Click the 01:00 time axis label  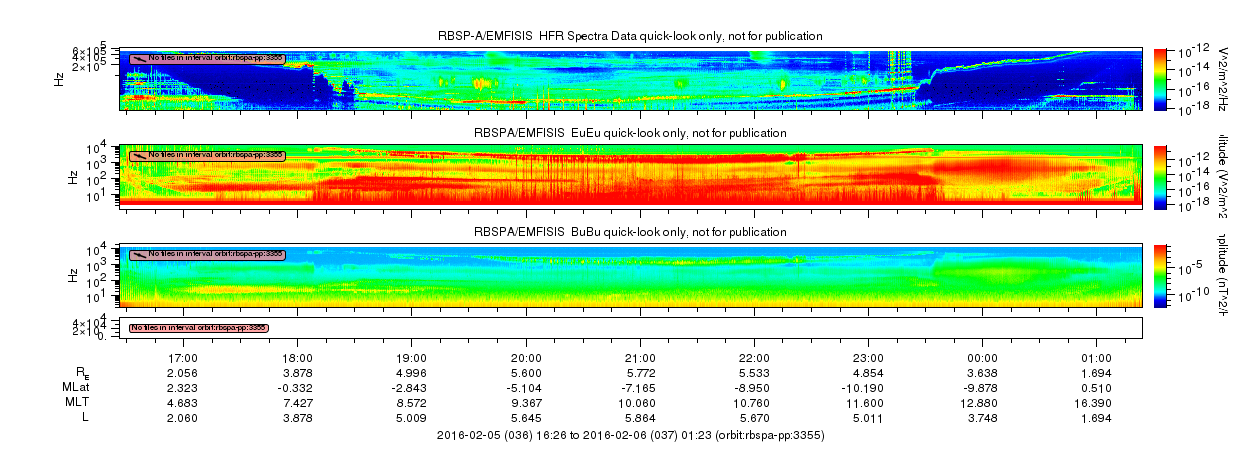pyautogui.click(x=1096, y=357)
